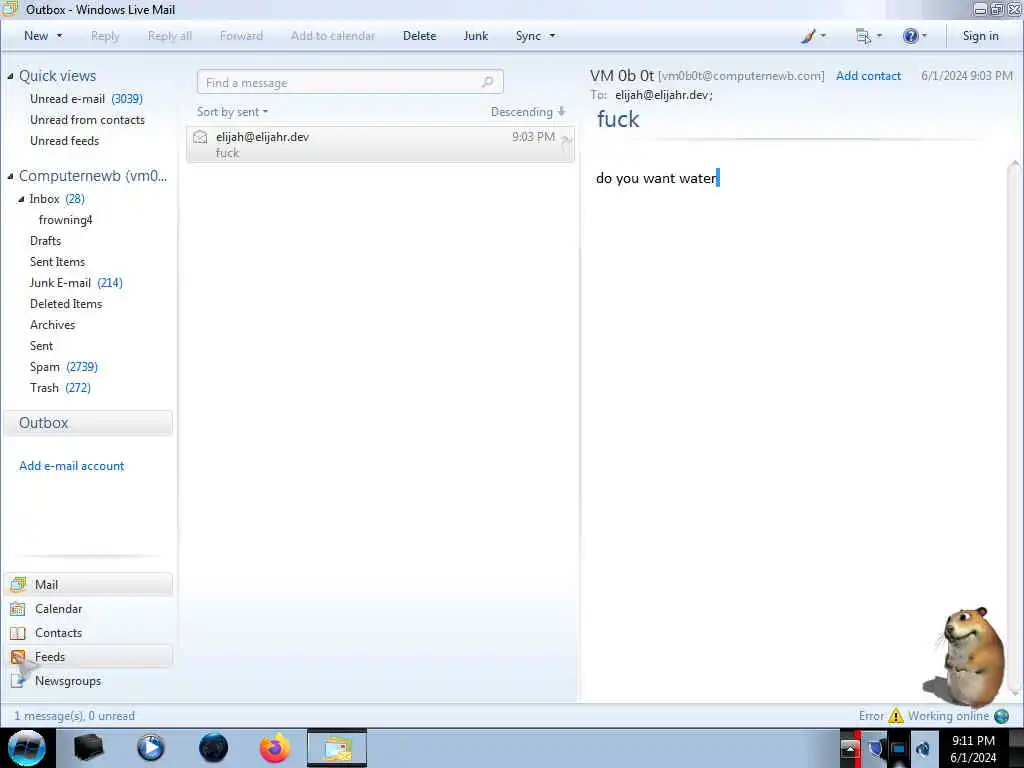Click the blue swirl tray icon
This screenshot has height=768, width=1024.
pos(923,748)
